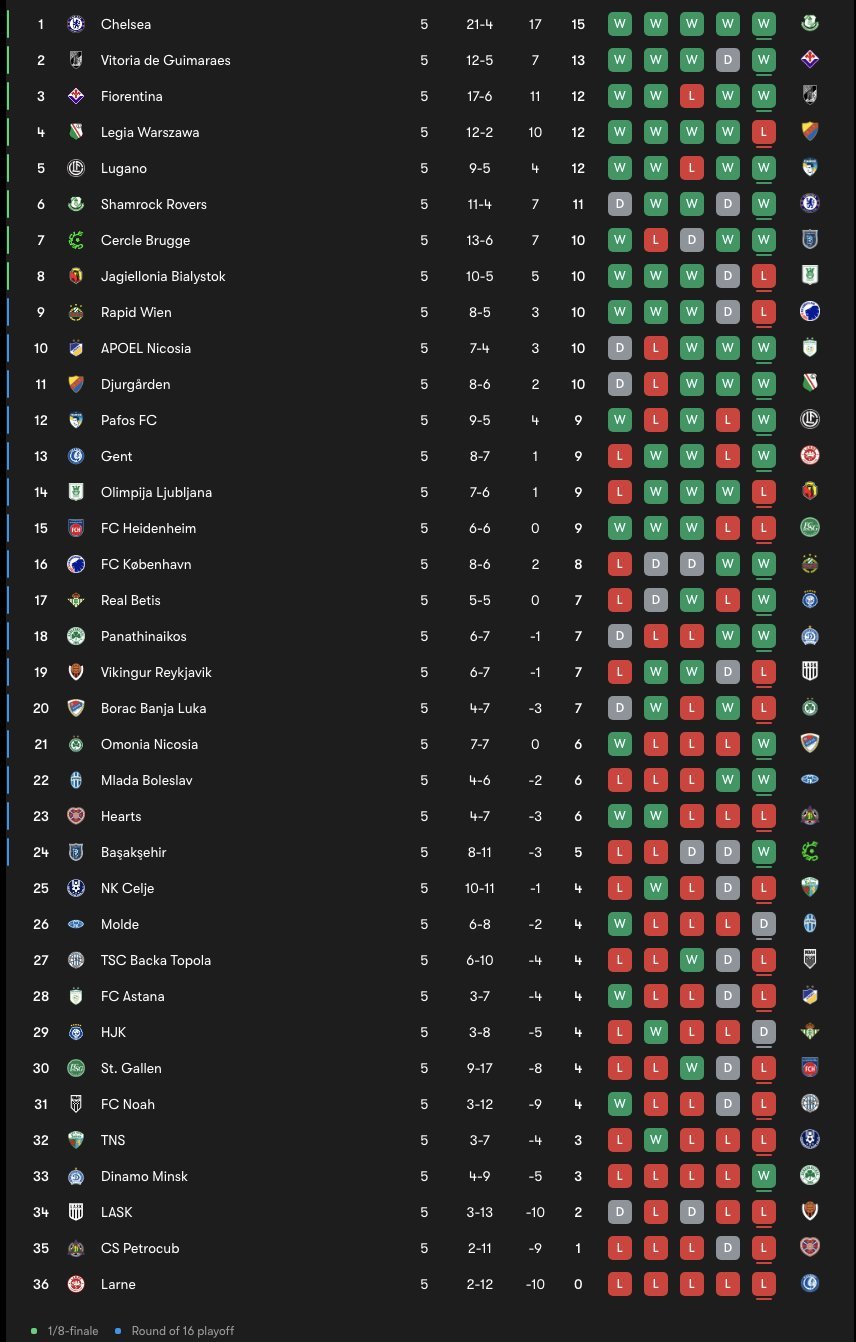Viewport: 856px width, 1342px height.
Task: Click Legia Warszawa's crest next to its name
Action: click(75, 132)
